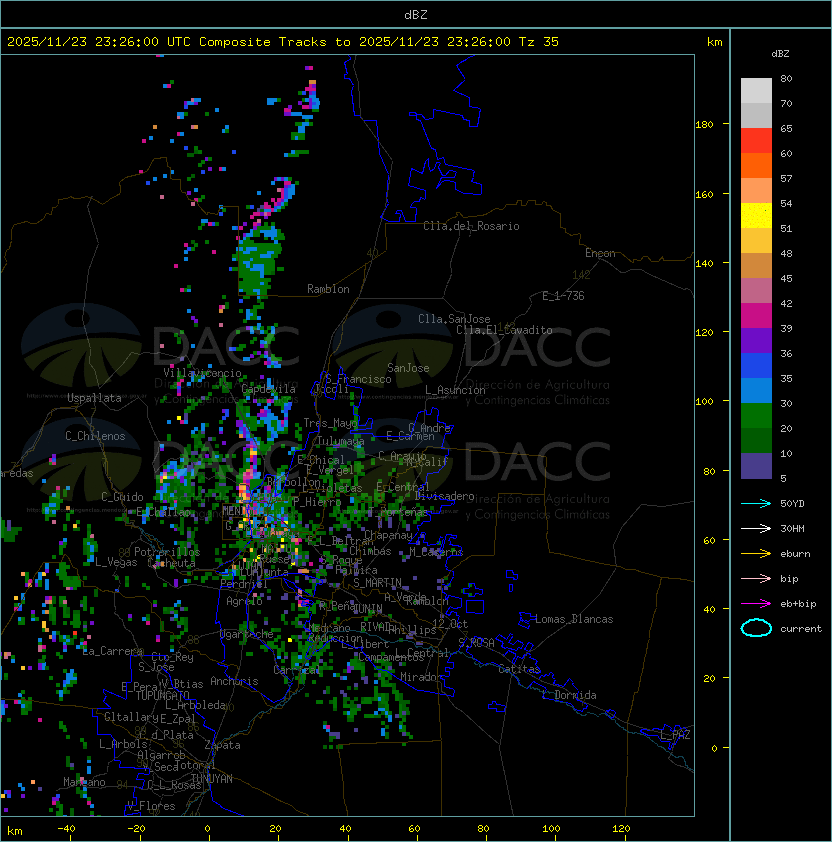Click the cyan 50YD arrow in legend

tap(756, 504)
